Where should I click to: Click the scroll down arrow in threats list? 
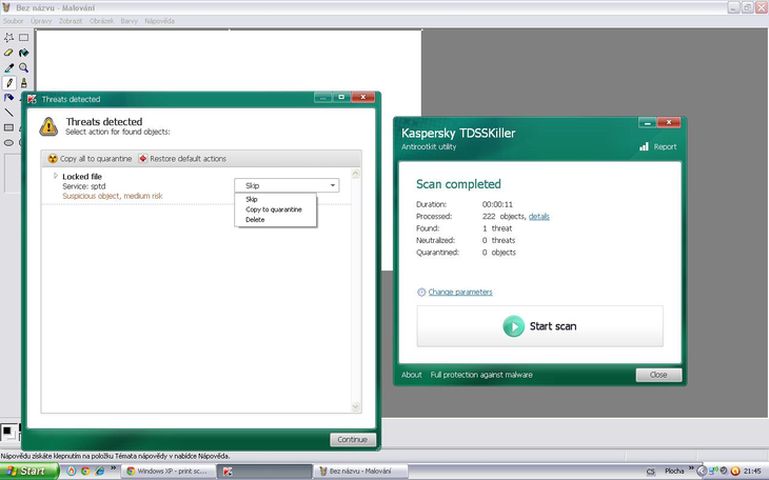point(356,406)
